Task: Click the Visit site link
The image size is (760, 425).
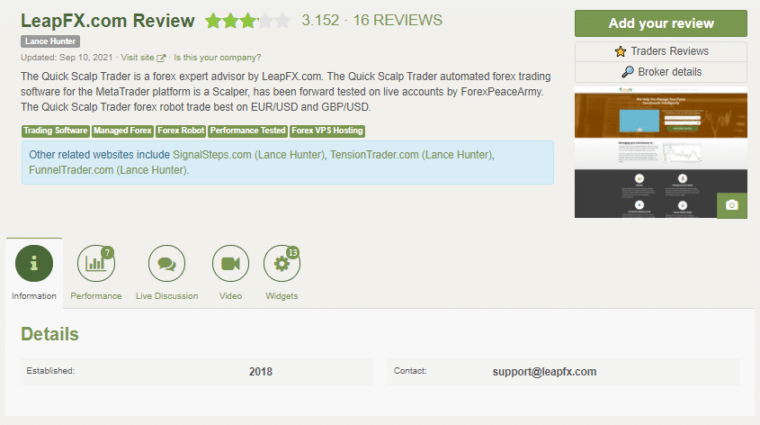Action: (137, 58)
